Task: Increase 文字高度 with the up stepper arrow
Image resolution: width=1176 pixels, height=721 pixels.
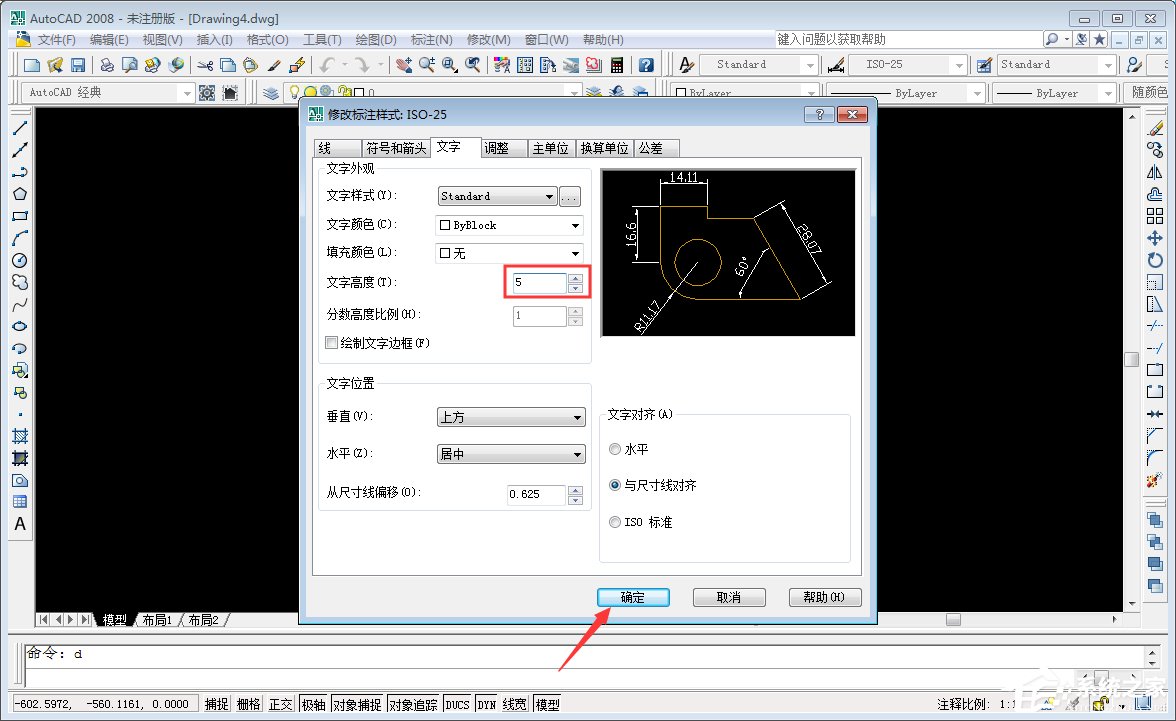Action: 575,277
